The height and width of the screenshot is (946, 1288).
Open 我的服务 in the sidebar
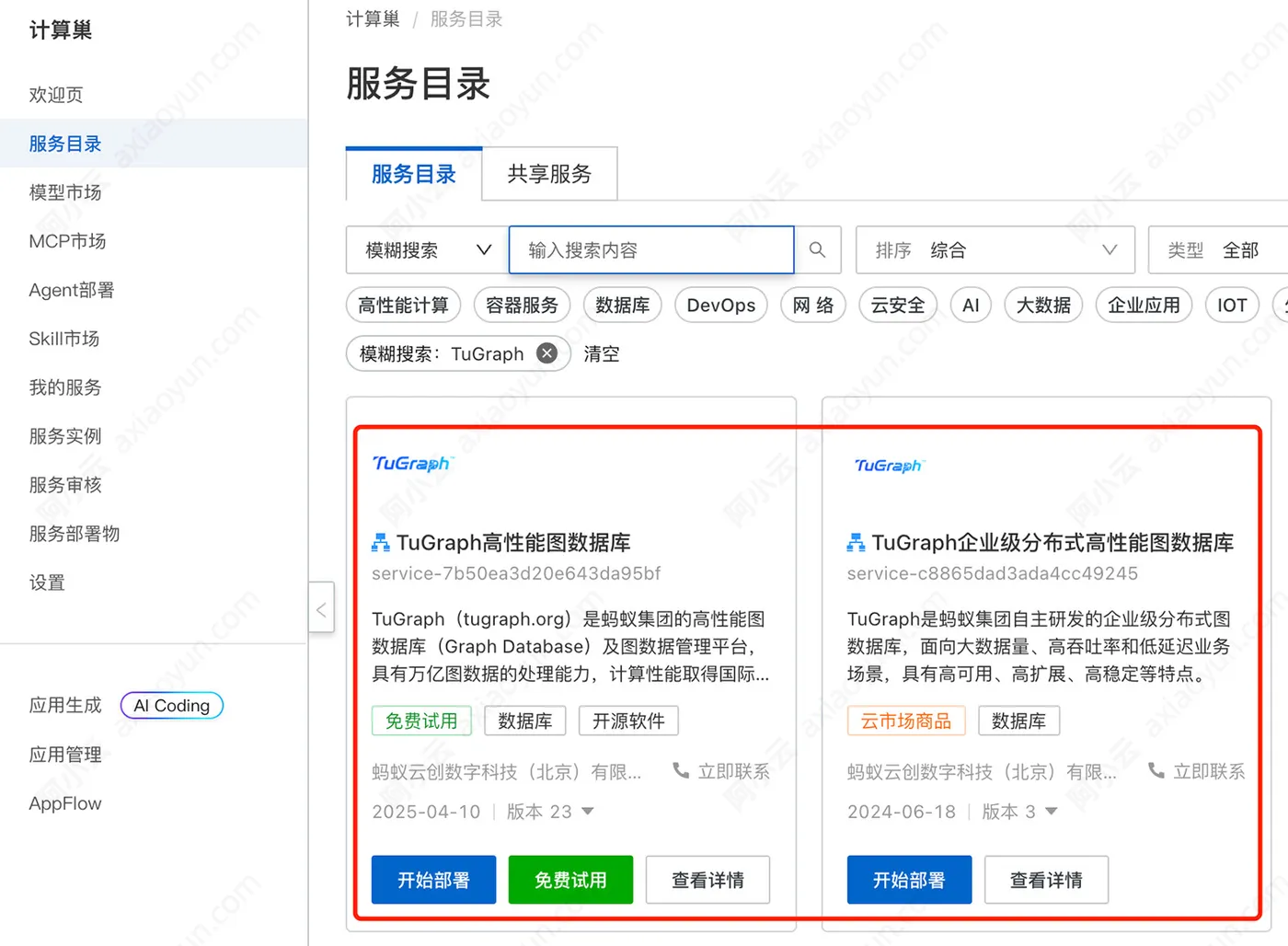pyautogui.click(x=65, y=387)
